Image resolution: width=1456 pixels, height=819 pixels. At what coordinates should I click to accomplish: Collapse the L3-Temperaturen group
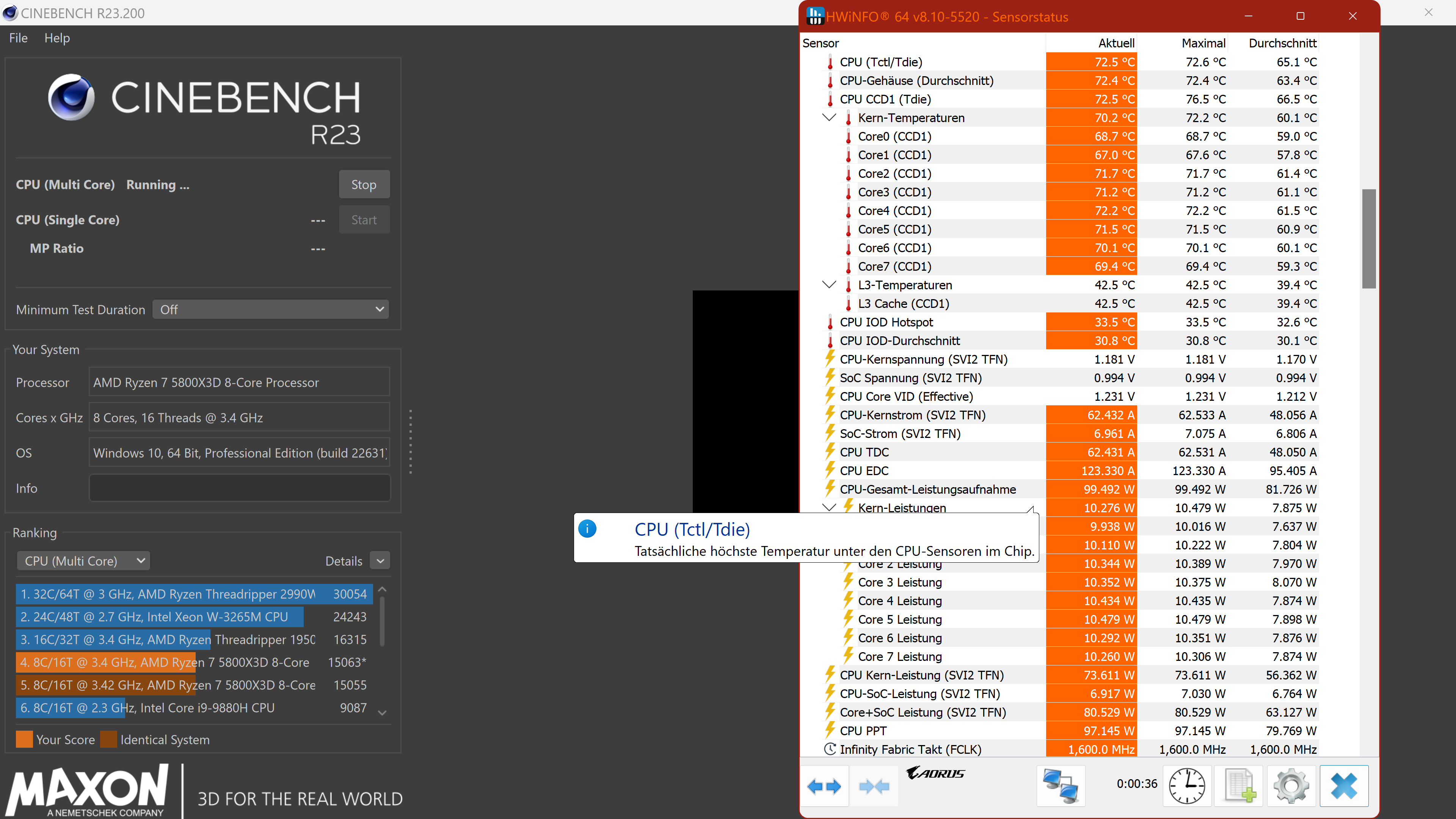coord(828,285)
